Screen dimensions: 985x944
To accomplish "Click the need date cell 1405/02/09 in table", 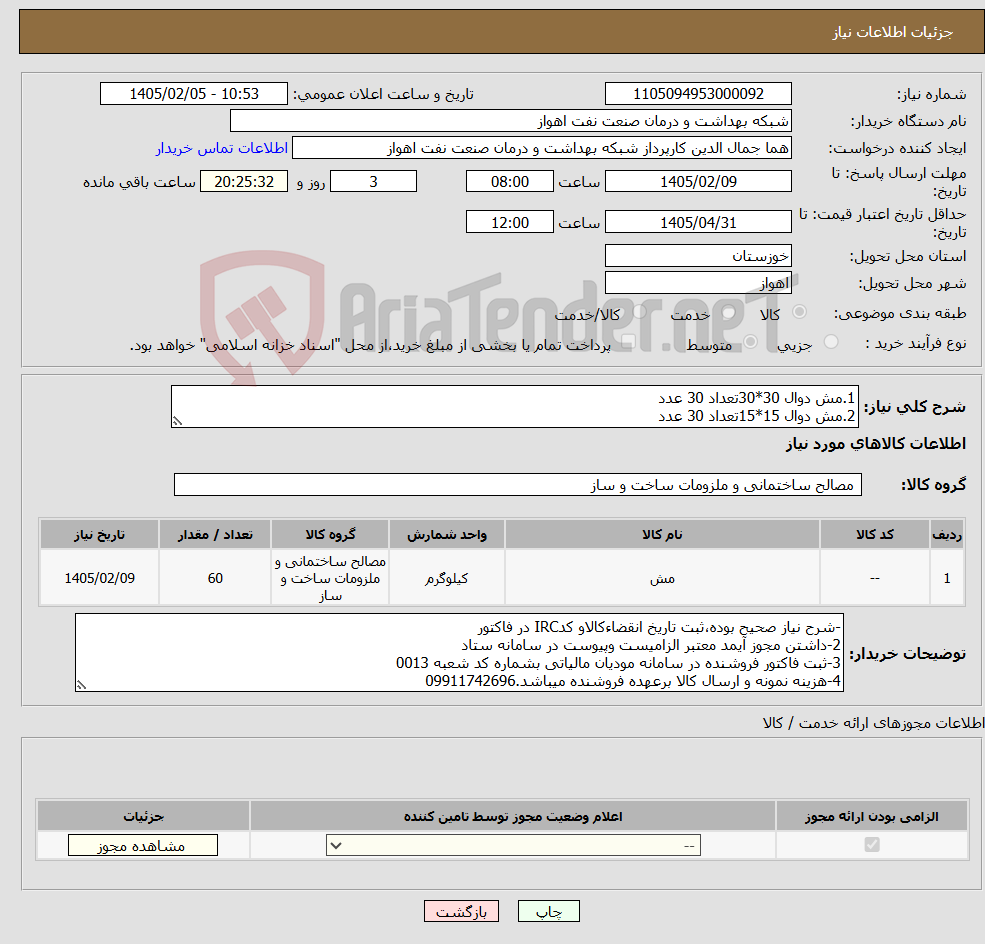I will click(x=99, y=578).
